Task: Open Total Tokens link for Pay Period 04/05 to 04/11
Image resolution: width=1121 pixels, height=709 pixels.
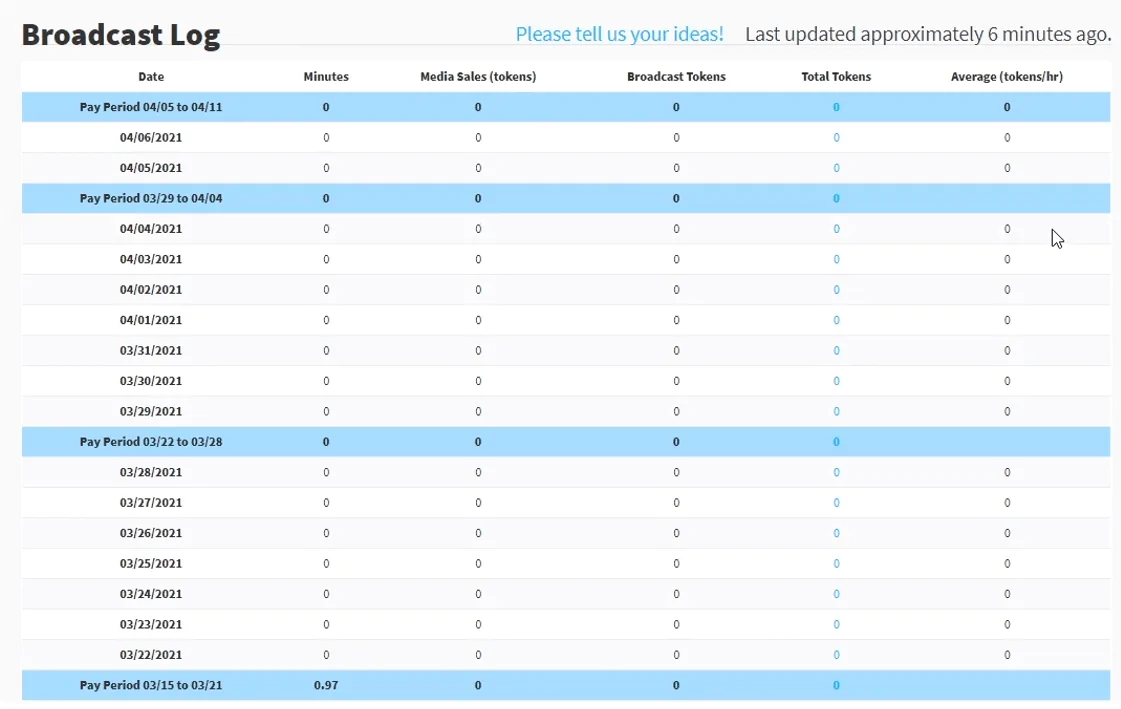Action: coord(836,107)
